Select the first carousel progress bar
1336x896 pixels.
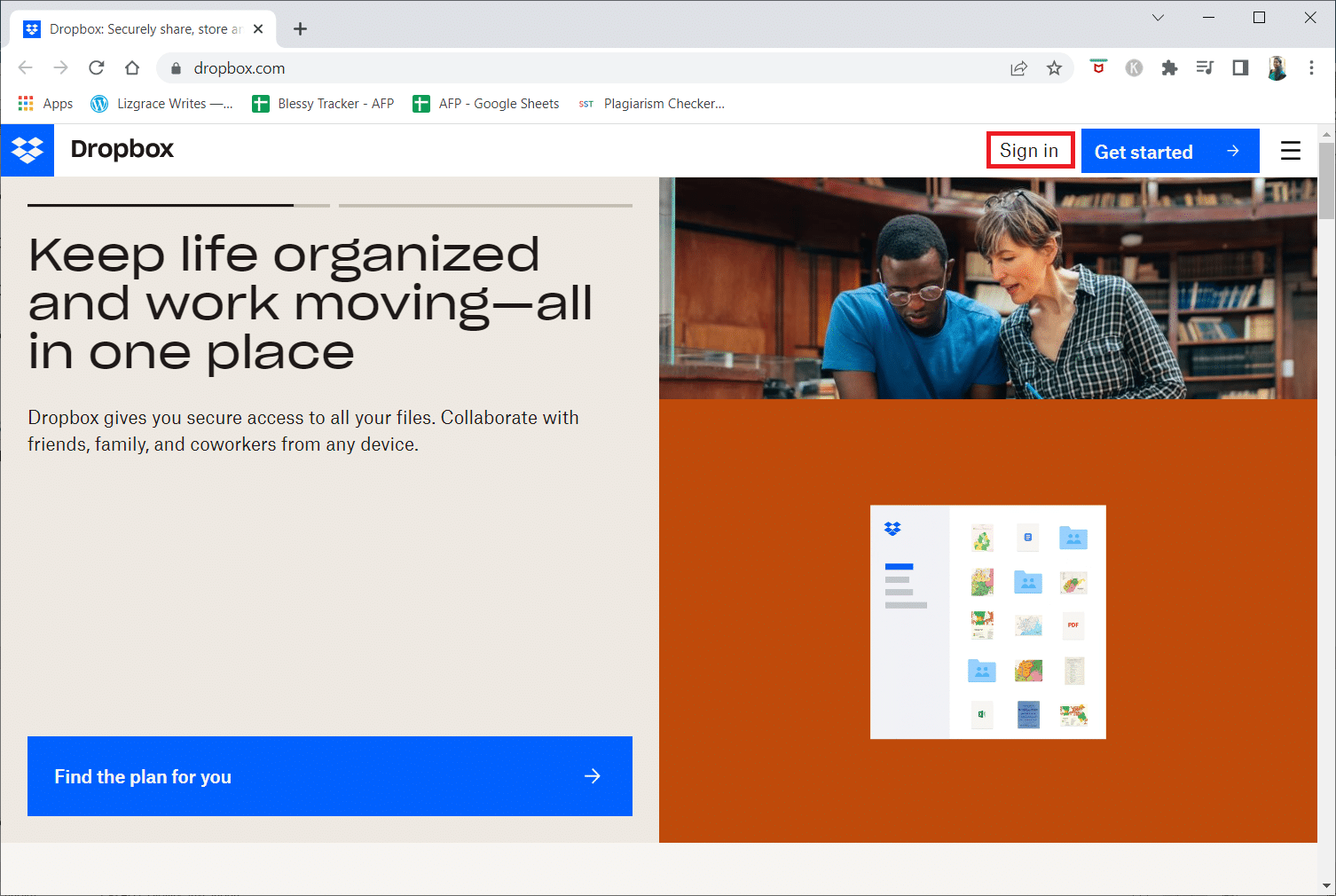click(x=178, y=205)
